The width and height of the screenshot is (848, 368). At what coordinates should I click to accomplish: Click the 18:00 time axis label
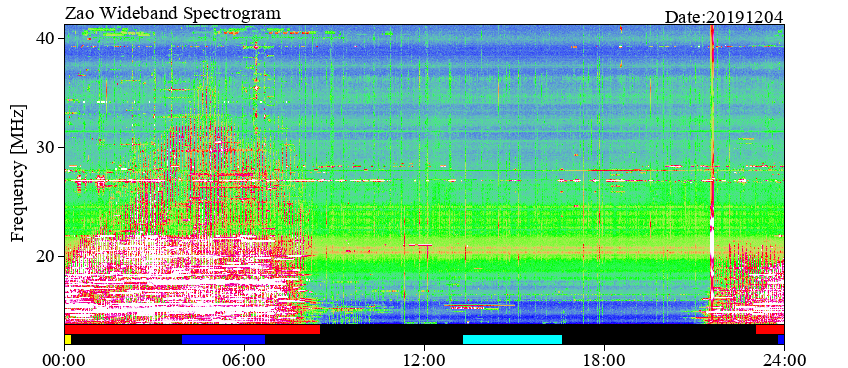[x=604, y=359]
